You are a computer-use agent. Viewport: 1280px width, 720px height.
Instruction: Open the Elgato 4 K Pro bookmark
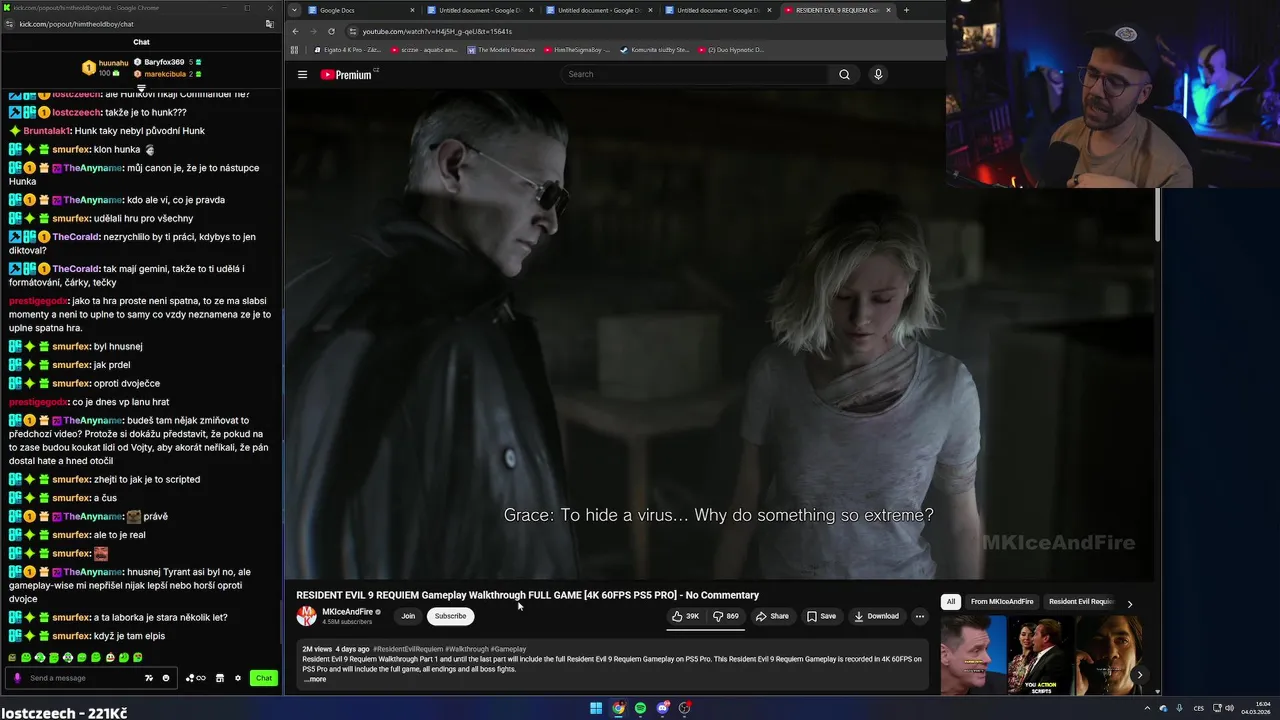click(x=348, y=49)
